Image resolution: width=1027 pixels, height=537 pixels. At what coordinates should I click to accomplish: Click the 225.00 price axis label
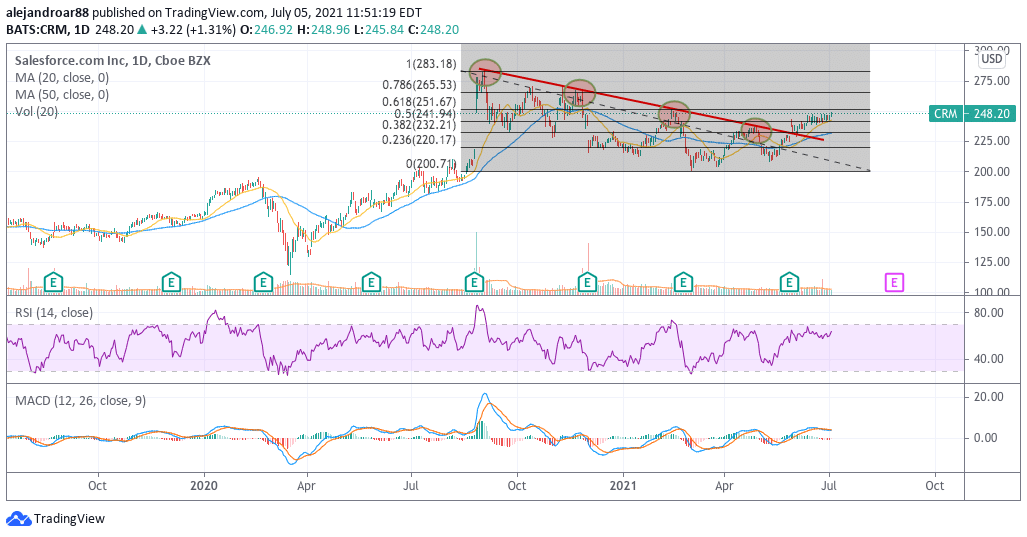(992, 141)
